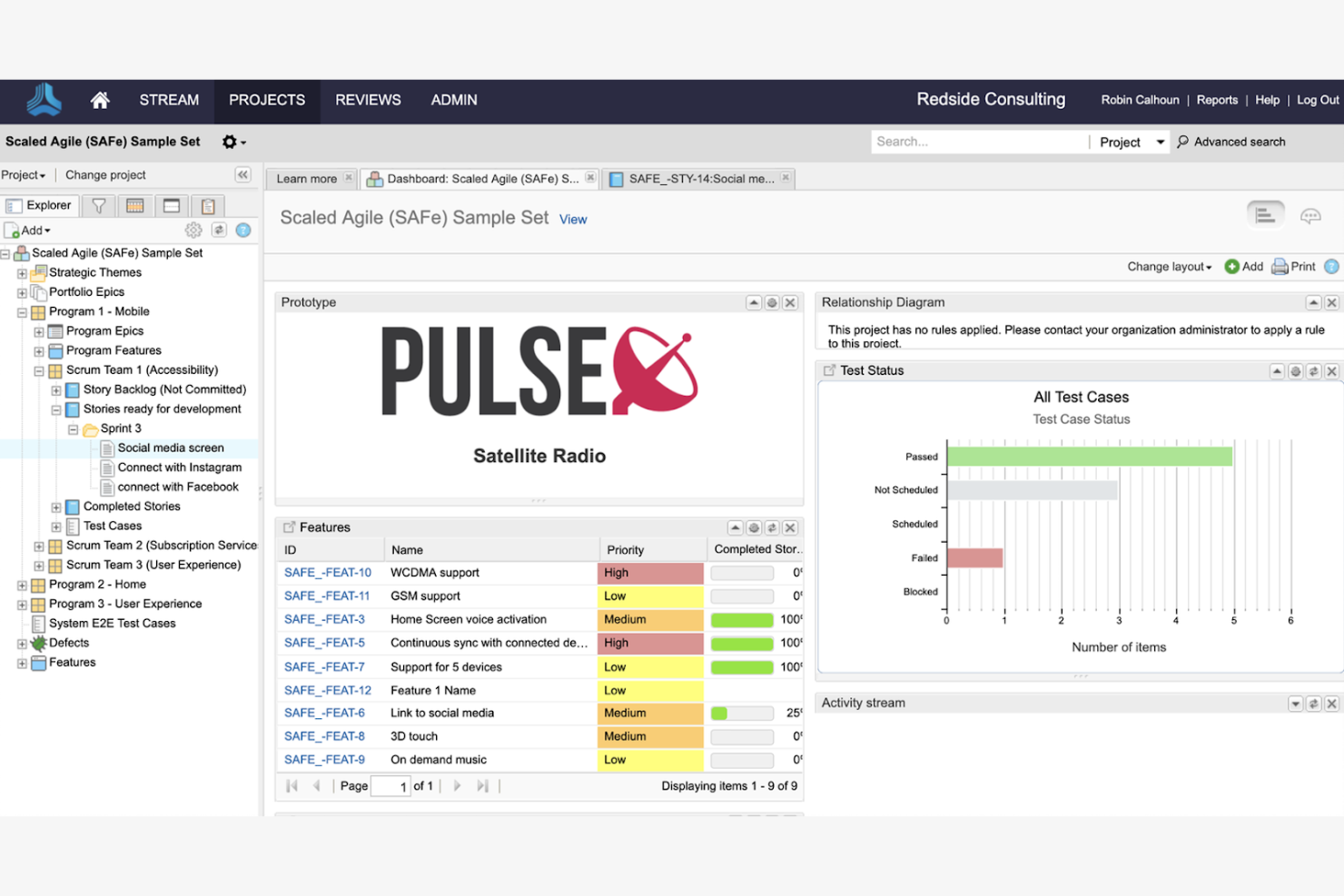Open the REVIEWS menu
The width and height of the screenshot is (1344, 896).
[x=368, y=100]
